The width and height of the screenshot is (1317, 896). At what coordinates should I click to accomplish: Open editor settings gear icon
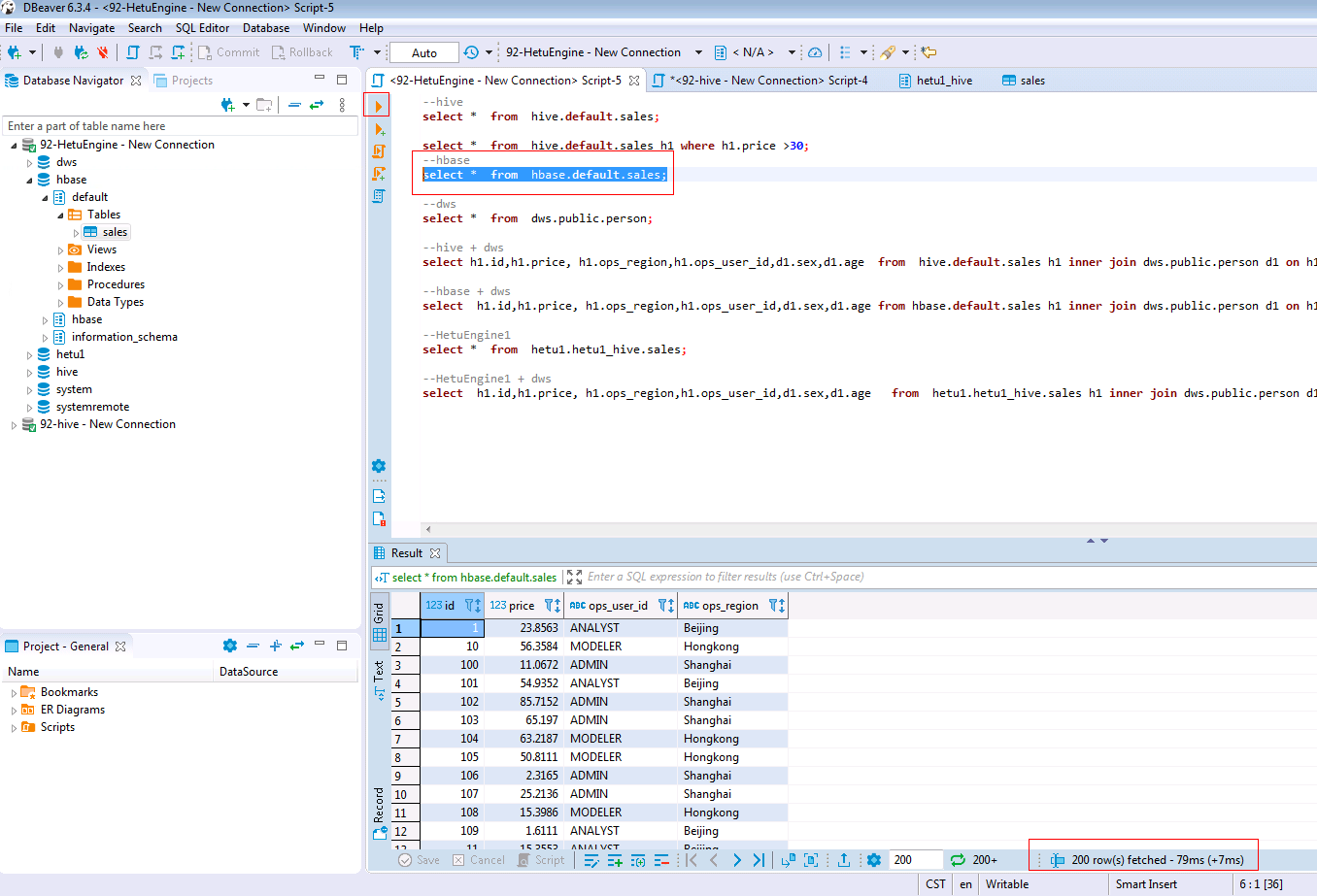(x=379, y=466)
